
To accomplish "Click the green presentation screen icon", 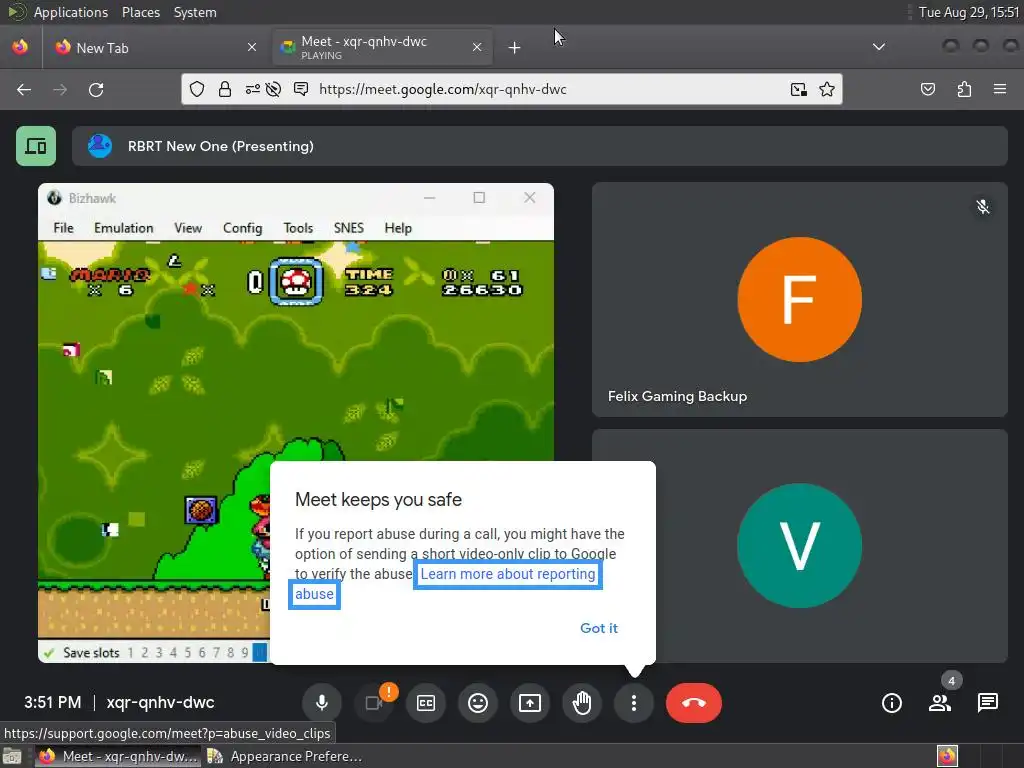I will click(36, 146).
